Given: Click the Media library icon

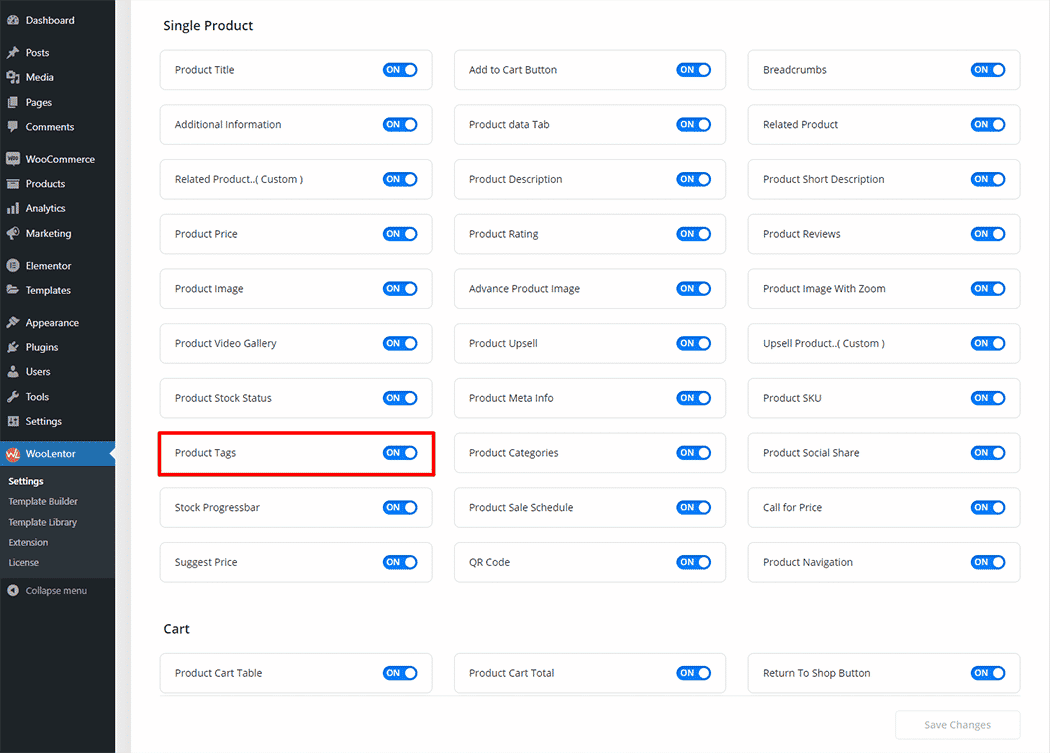Looking at the screenshot, I should (x=13, y=77).
